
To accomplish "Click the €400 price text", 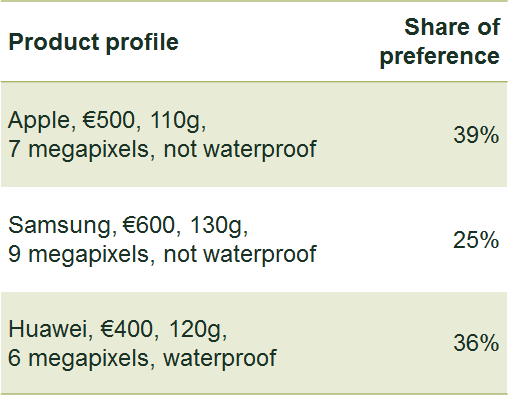I will click(x=127, y=329).
